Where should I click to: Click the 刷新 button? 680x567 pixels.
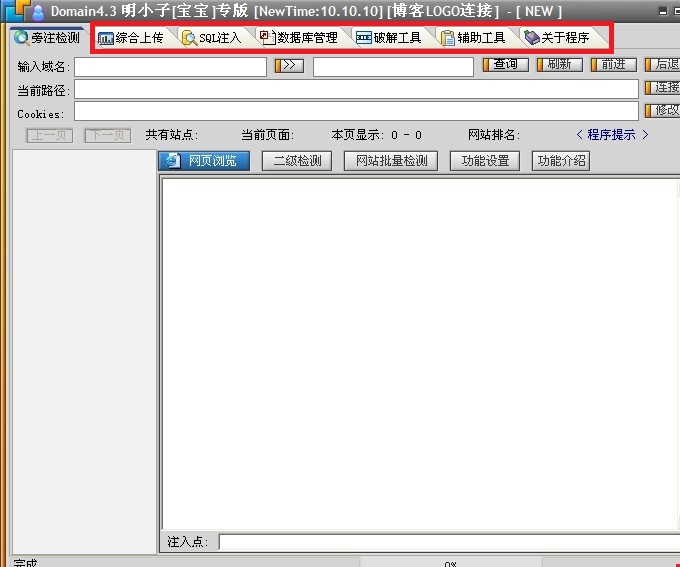[559, 65]
